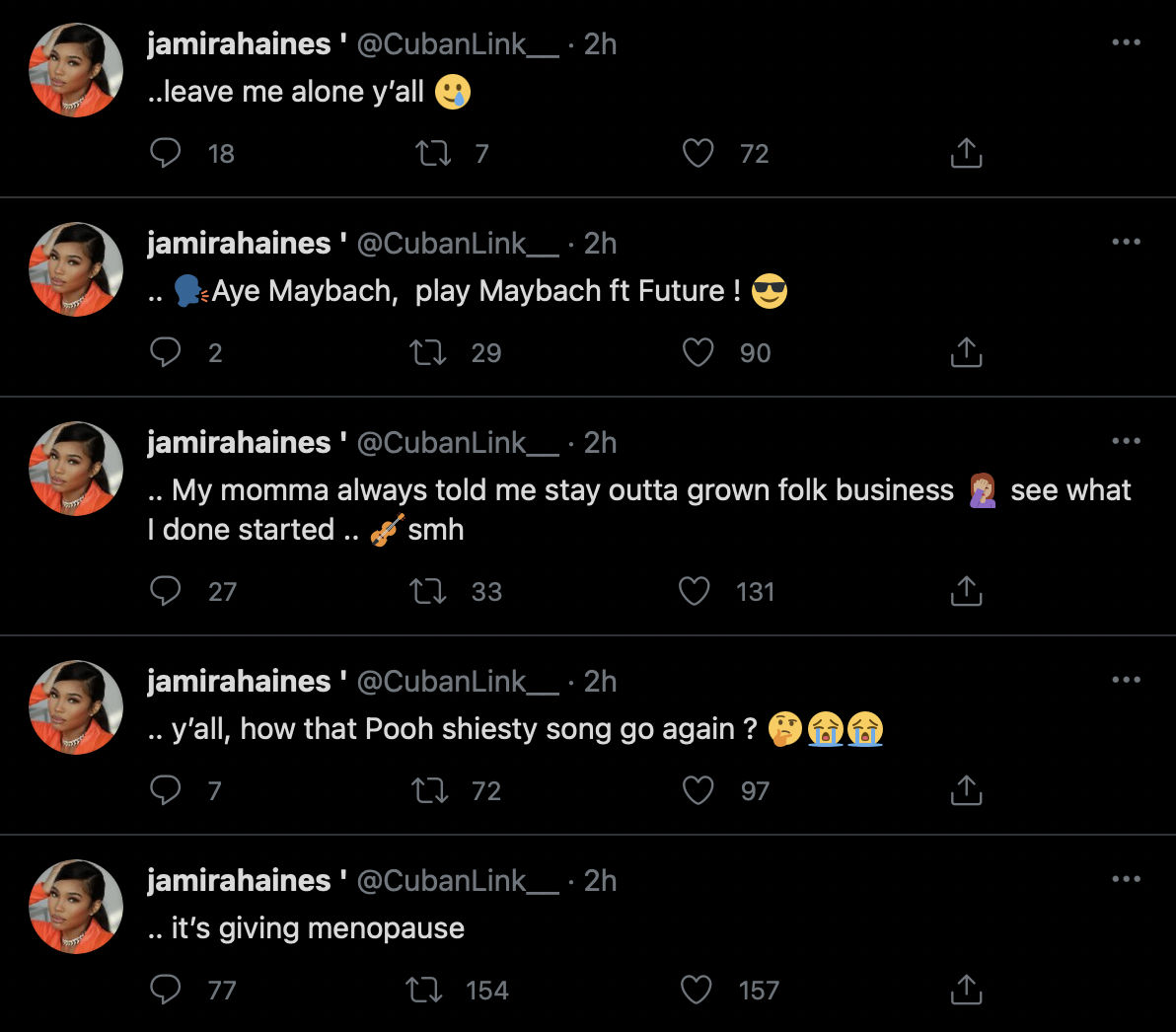Like the "Pooh shiesty song" tweet
Screen dimensions: 1176x1032
click(x=698, y=790)
